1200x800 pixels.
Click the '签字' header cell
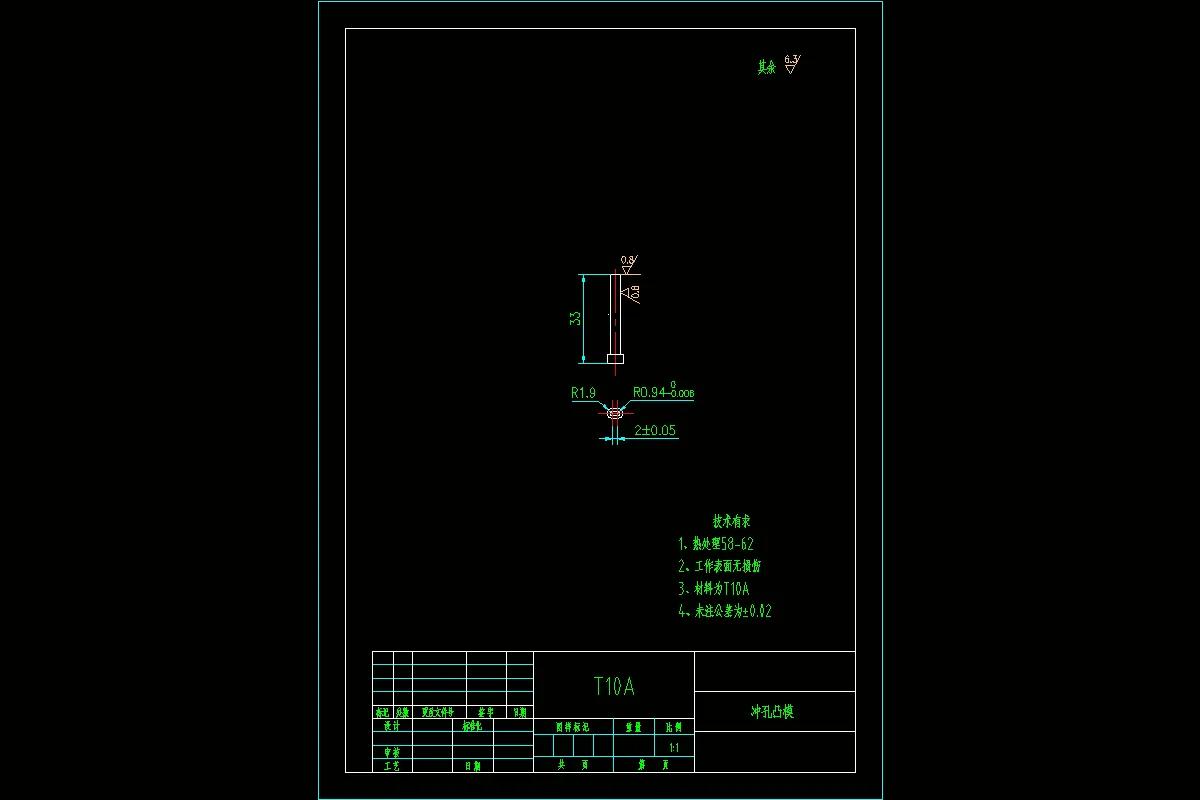click(x=486, y=713)
